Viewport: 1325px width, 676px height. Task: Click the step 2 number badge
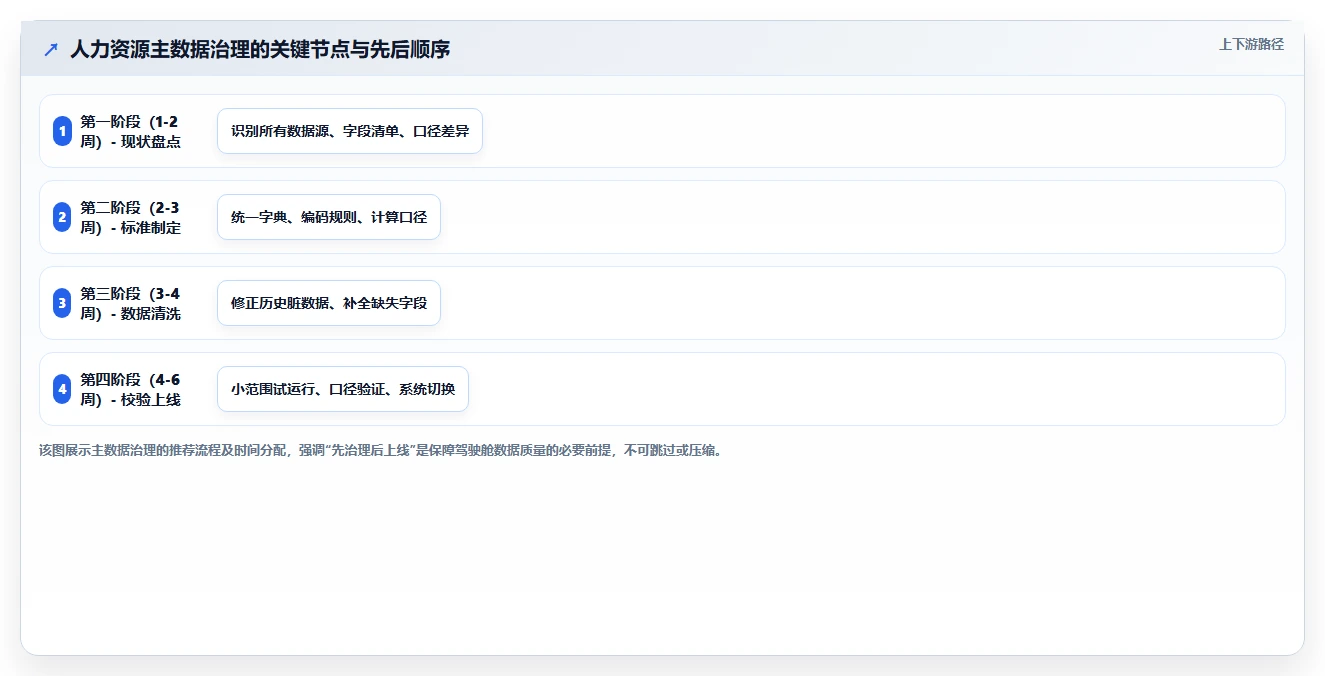(x=62, y=217)
